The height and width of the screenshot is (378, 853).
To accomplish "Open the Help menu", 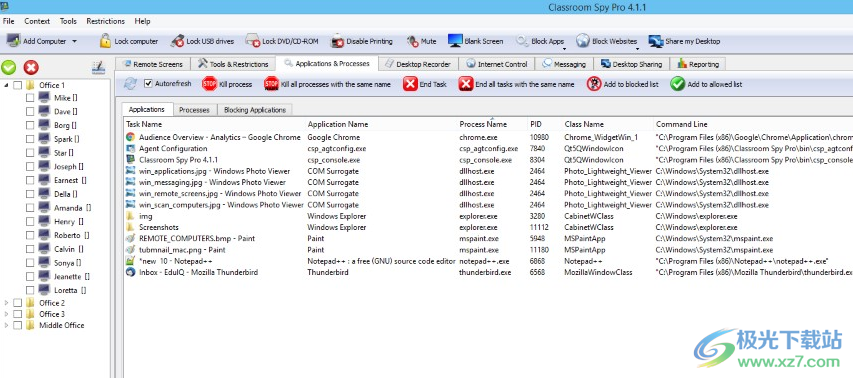I will pos(143,21).
